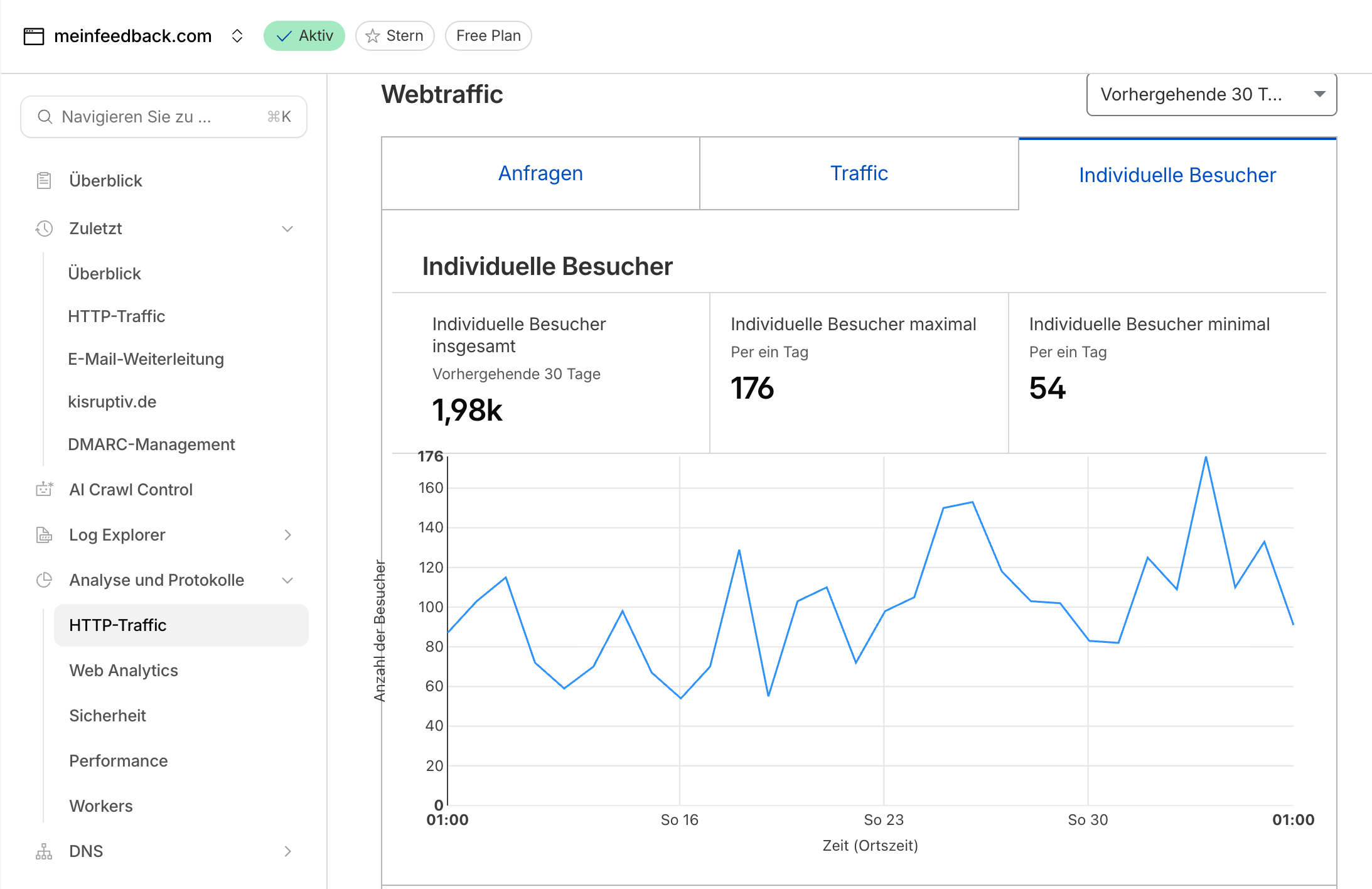This screenshot has height=889, width=1372.
Task: Open AI Crawl Control page
Action: (131, 490)
